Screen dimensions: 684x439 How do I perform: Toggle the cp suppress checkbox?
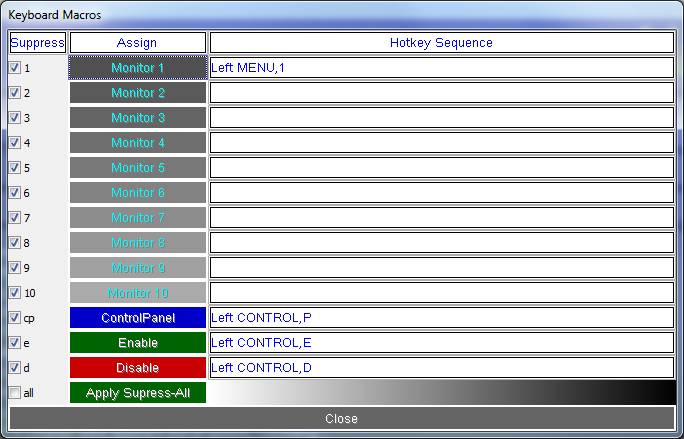(15, 317)
